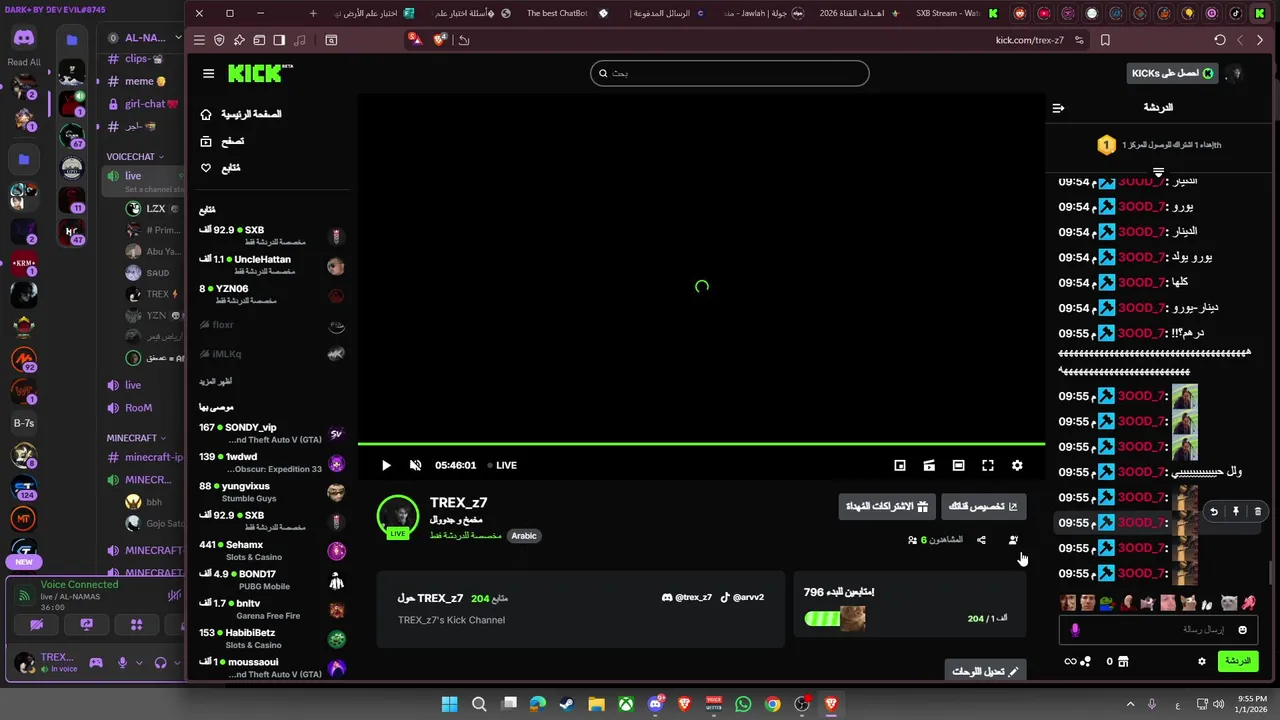Open the girl-chat channel in Discord
Image resolution: width=1280 pixels, height=720 pixels.
pyautogui.click(x=145, y=104)
